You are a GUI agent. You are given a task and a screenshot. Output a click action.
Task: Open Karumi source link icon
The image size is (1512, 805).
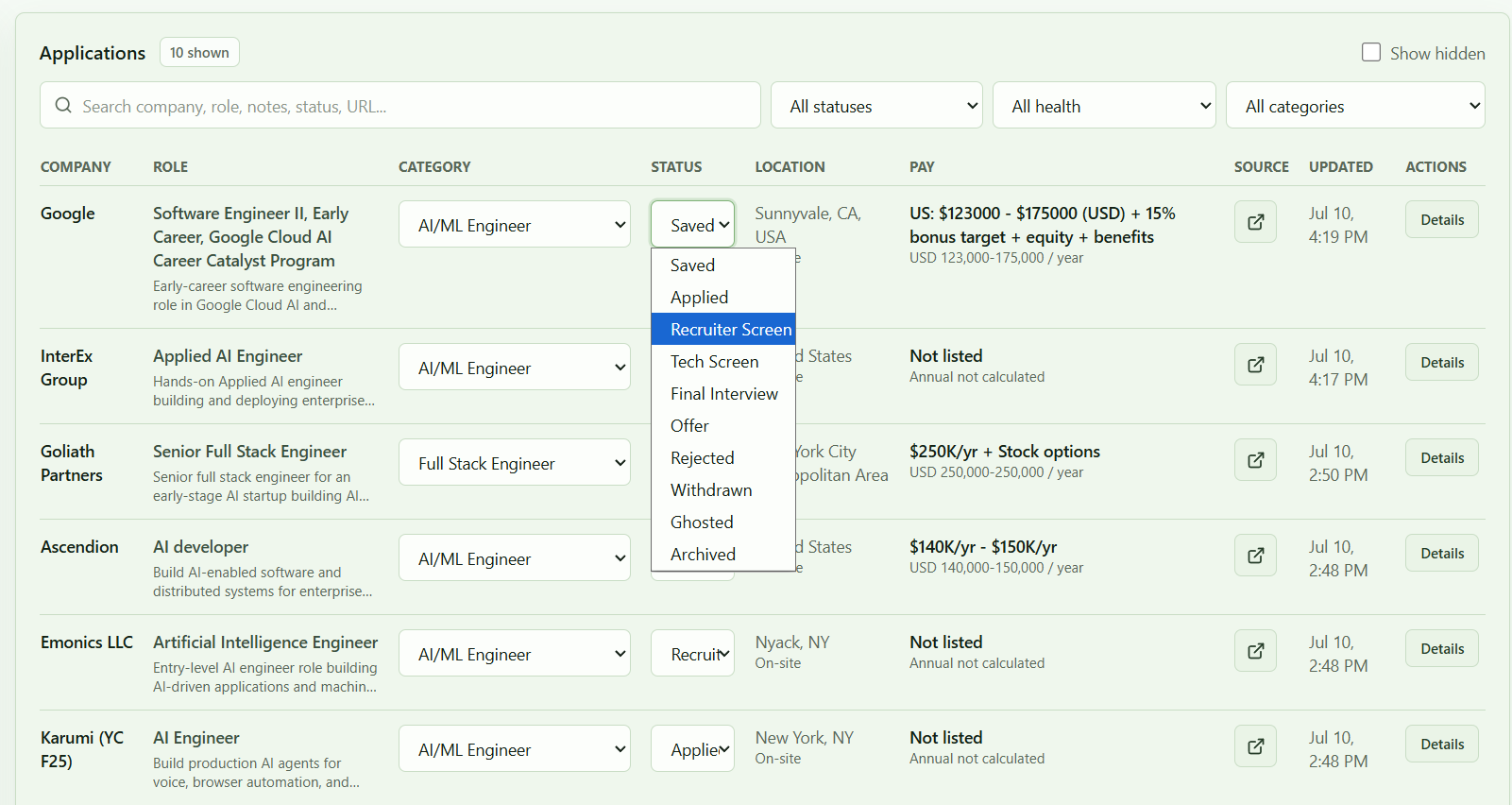(x=1255, y=746)
